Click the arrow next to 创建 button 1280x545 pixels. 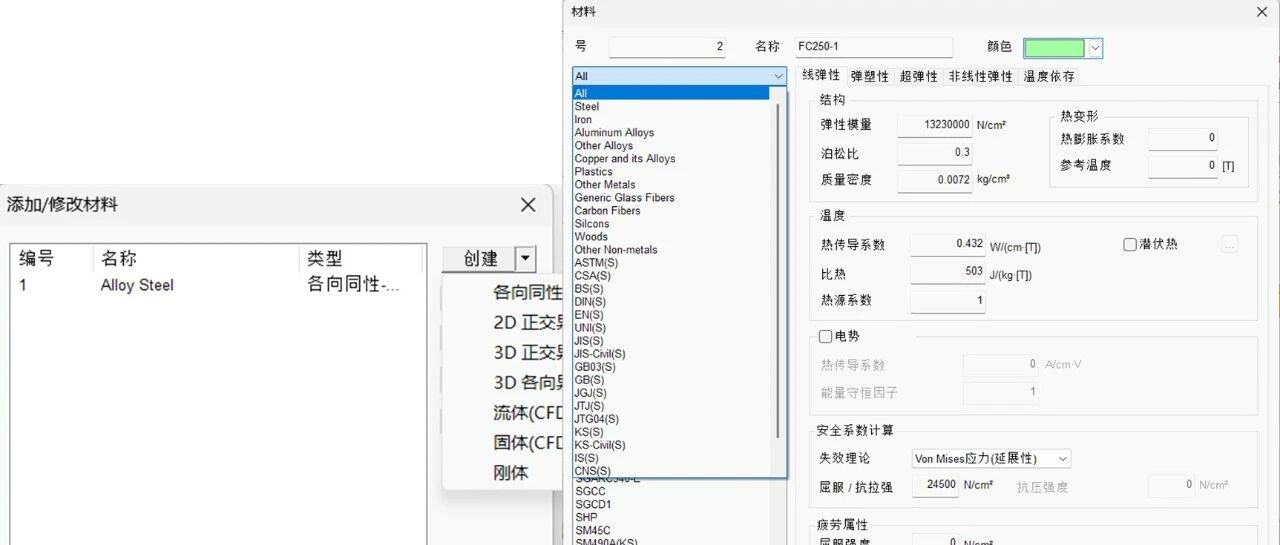click(x=526, y=259)
